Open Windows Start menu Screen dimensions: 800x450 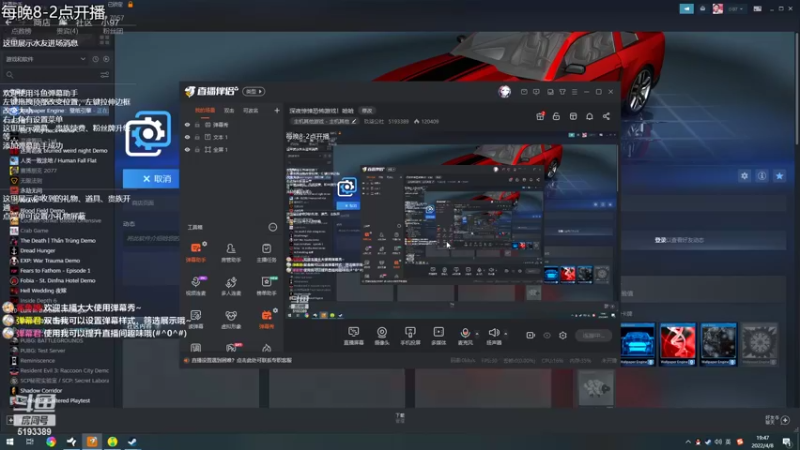point(9,442)
